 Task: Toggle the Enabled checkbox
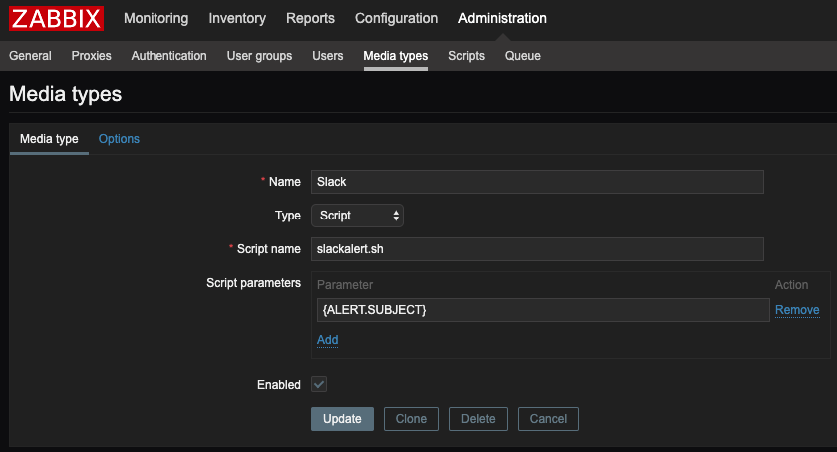(x=319, y=384)
